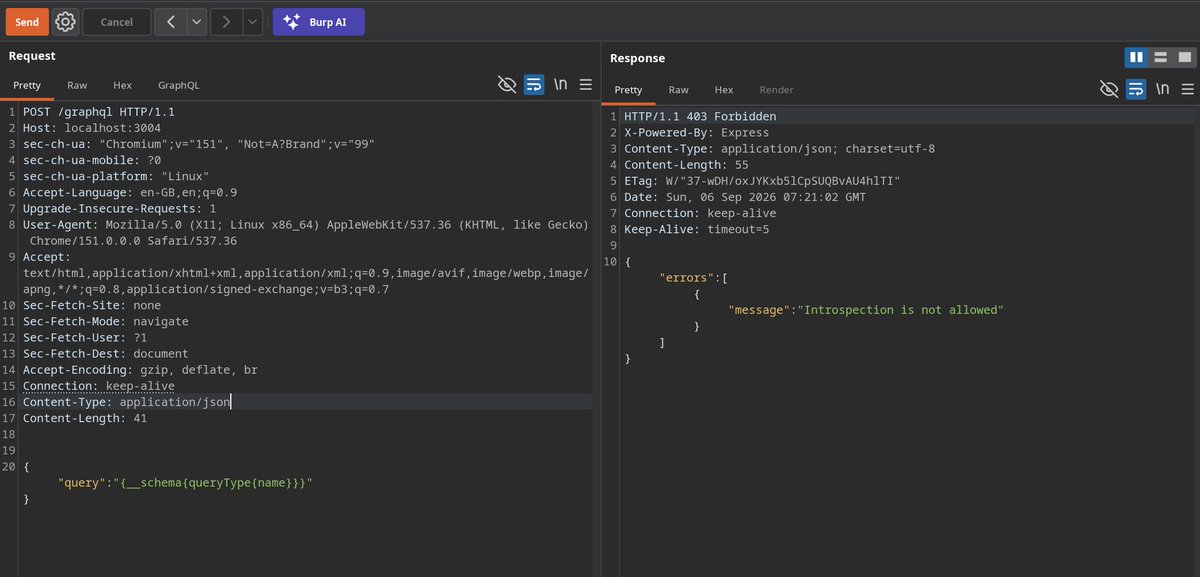This screenshot has height=577, width=1200.
Task: Click the Keep-Alive: timeout=5 response header
Action: click(x=696, y=229)
